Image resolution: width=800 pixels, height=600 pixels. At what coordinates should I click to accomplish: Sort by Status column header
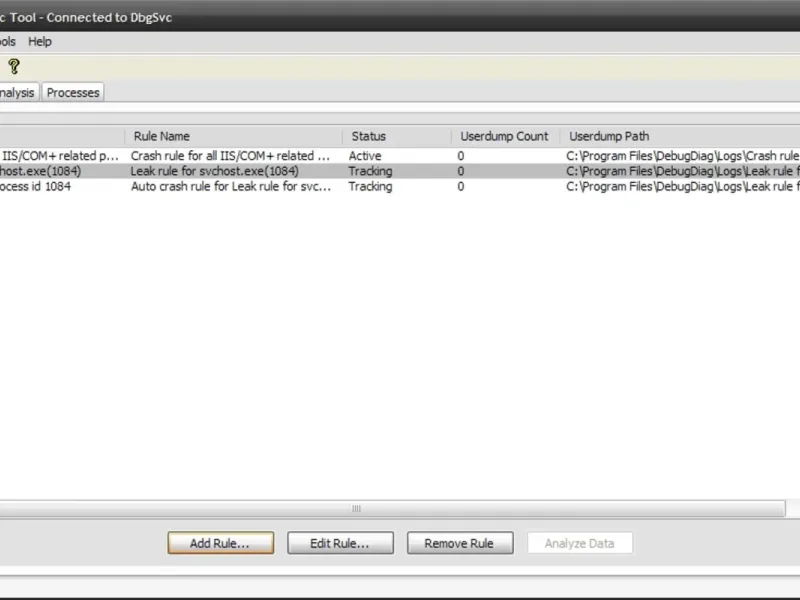[x=397, y=136]
